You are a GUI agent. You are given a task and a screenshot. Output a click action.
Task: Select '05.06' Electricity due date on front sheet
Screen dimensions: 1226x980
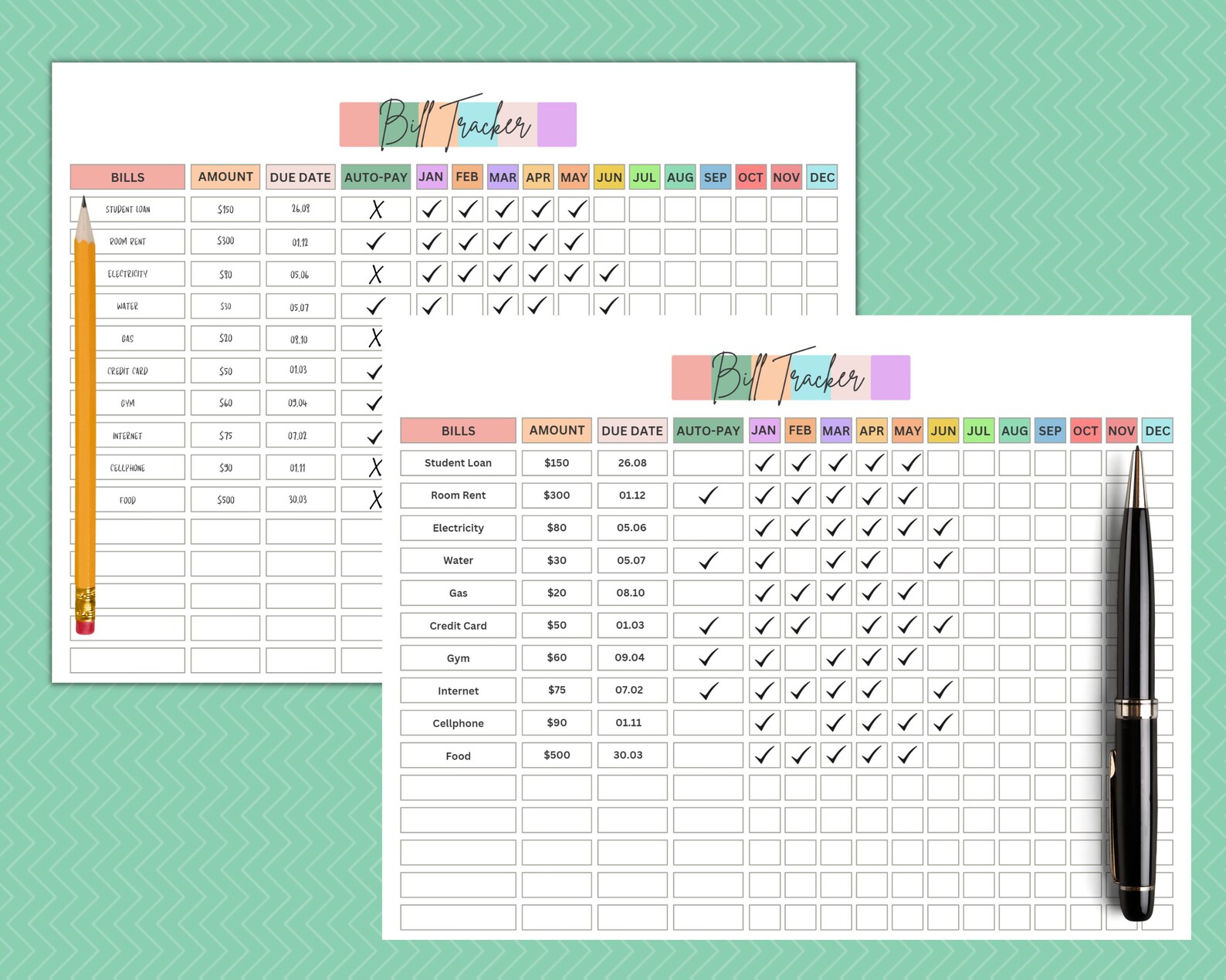(632, 528)
